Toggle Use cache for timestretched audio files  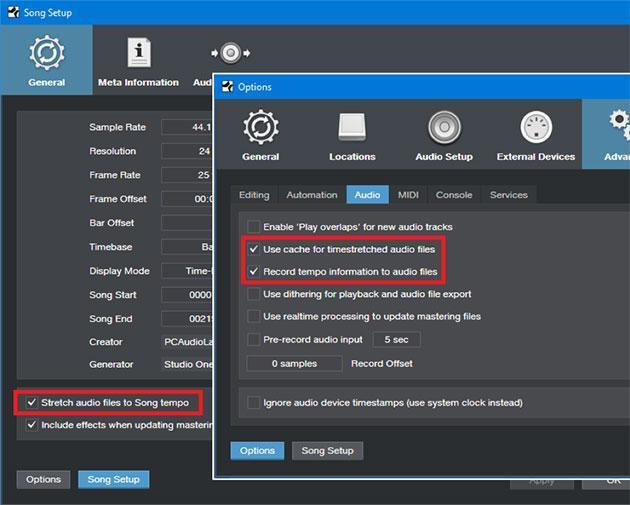click(254, 249)
